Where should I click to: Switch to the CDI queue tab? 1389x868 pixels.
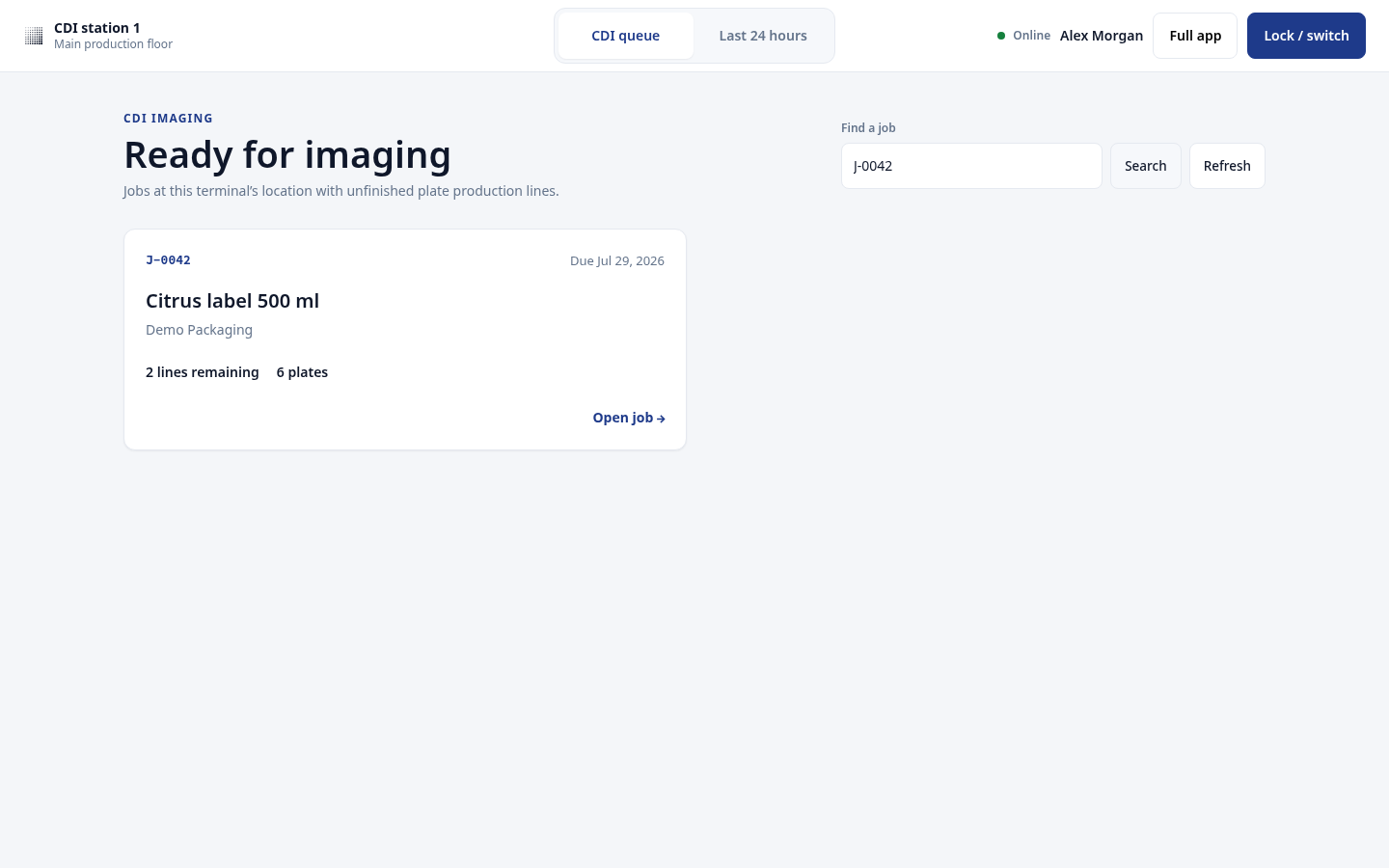point(625,36)
